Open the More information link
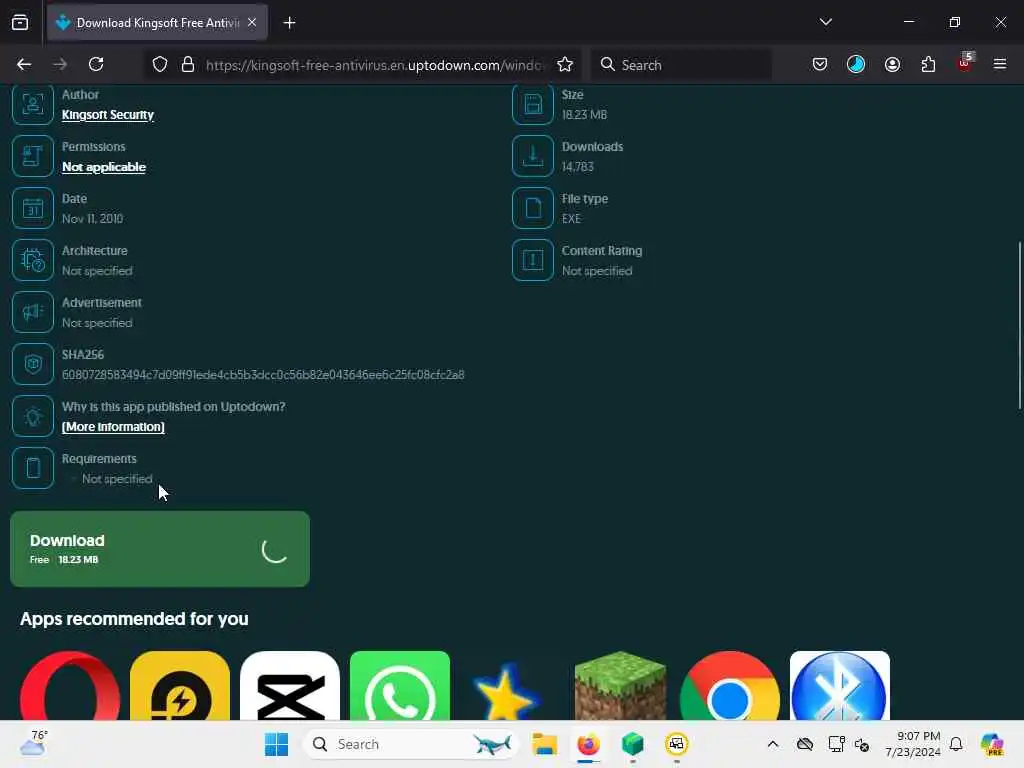The height and width of the screenshot is (768, 1024). 113,426
